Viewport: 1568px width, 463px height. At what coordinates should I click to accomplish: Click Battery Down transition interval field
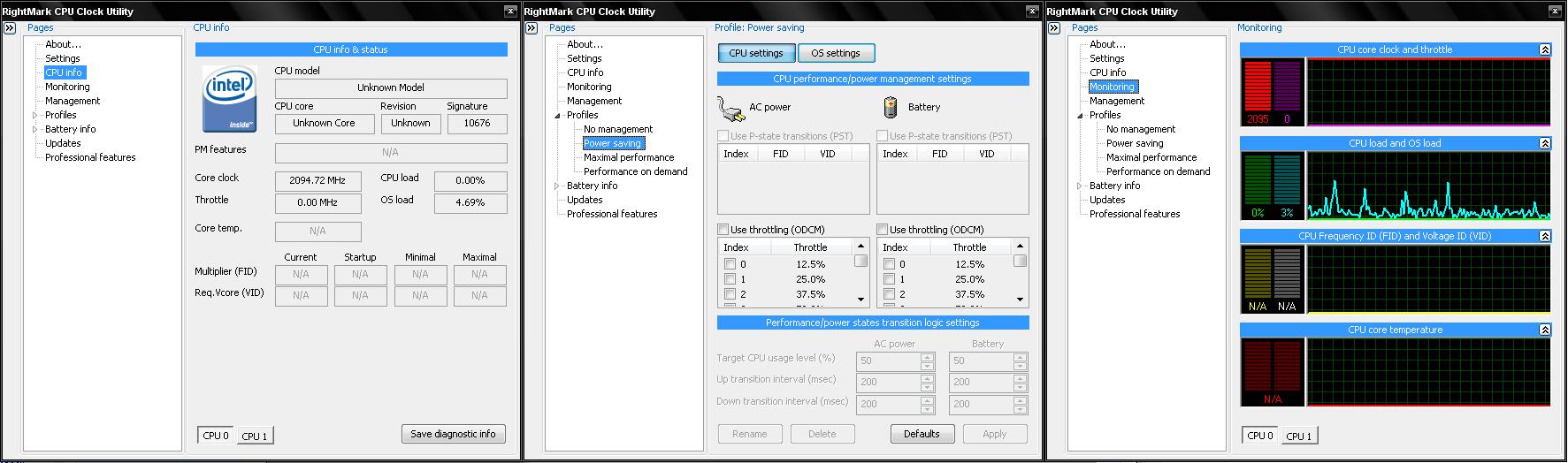[x=988, y=405]
